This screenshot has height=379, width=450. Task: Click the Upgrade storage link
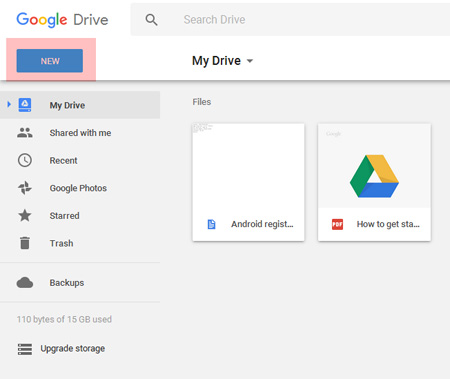pos(73,349)
